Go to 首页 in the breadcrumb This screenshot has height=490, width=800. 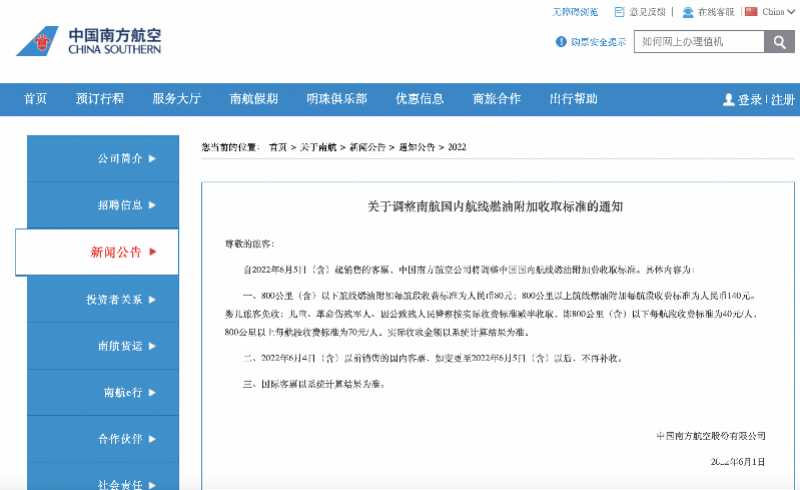point(278,148)
